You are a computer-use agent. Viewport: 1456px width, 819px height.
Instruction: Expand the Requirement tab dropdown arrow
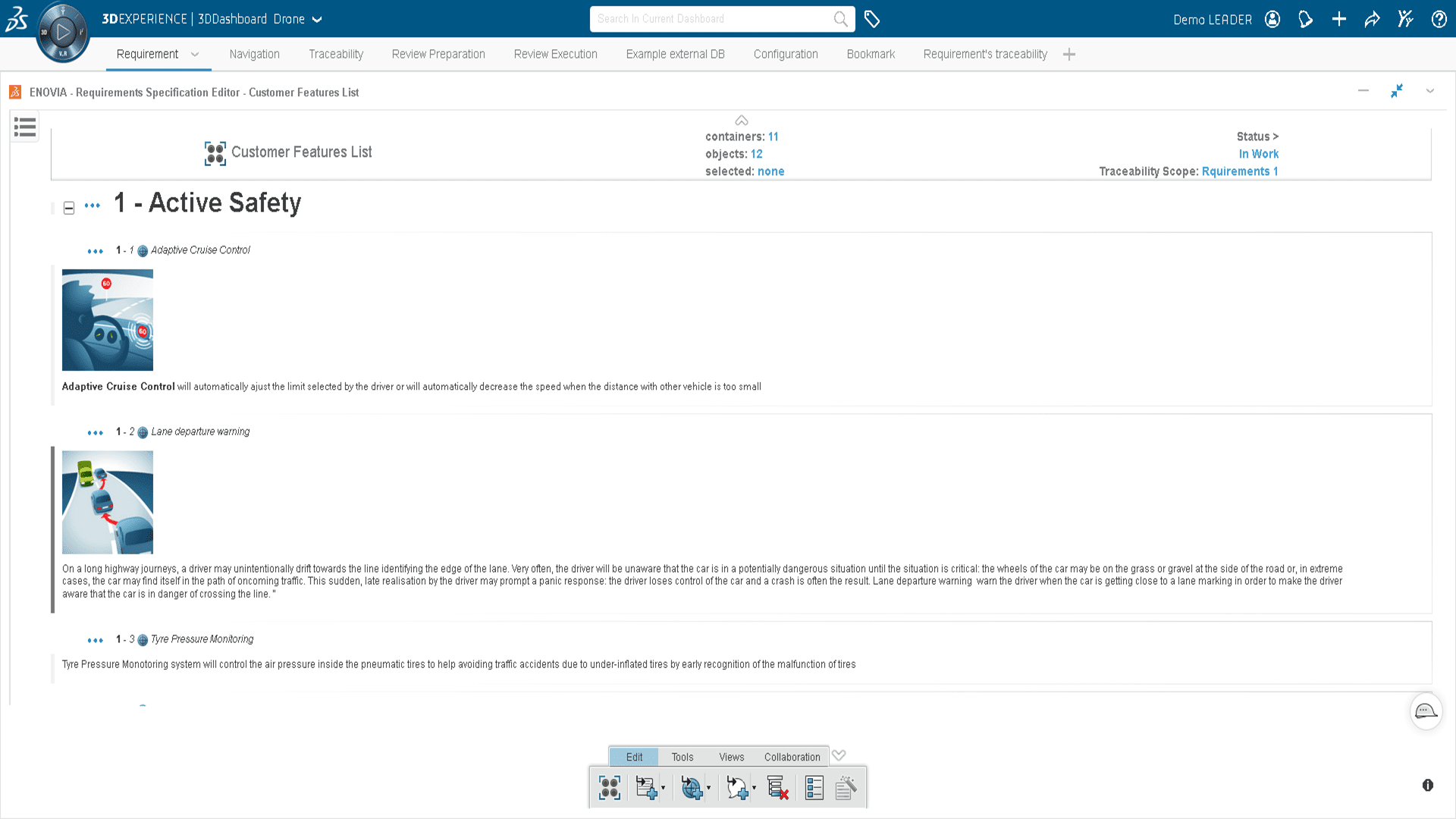tap(195, 55)
